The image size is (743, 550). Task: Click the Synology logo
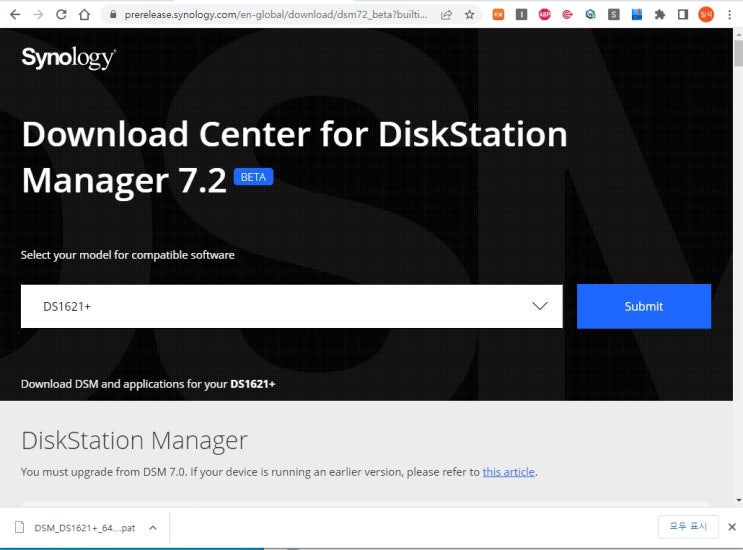[69, 58]
